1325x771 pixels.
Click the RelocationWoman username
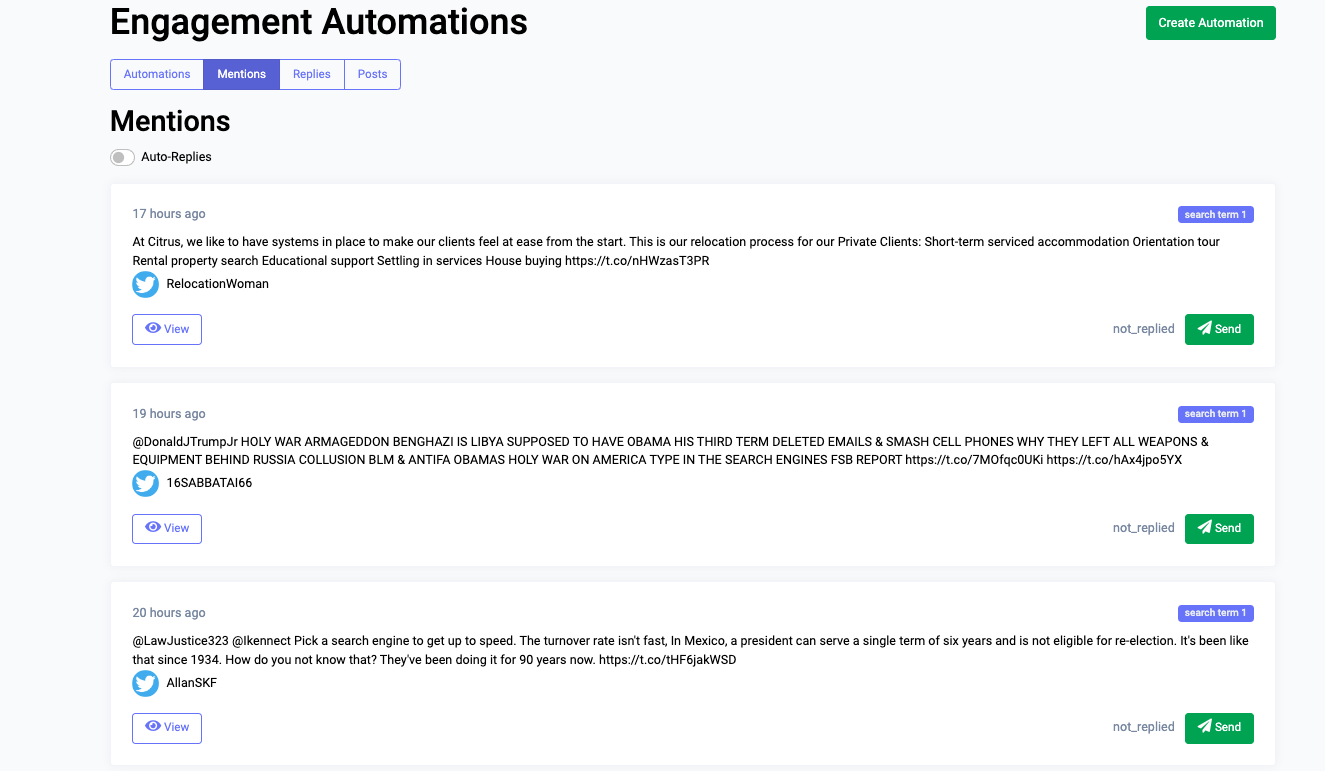tap(217, 284)
